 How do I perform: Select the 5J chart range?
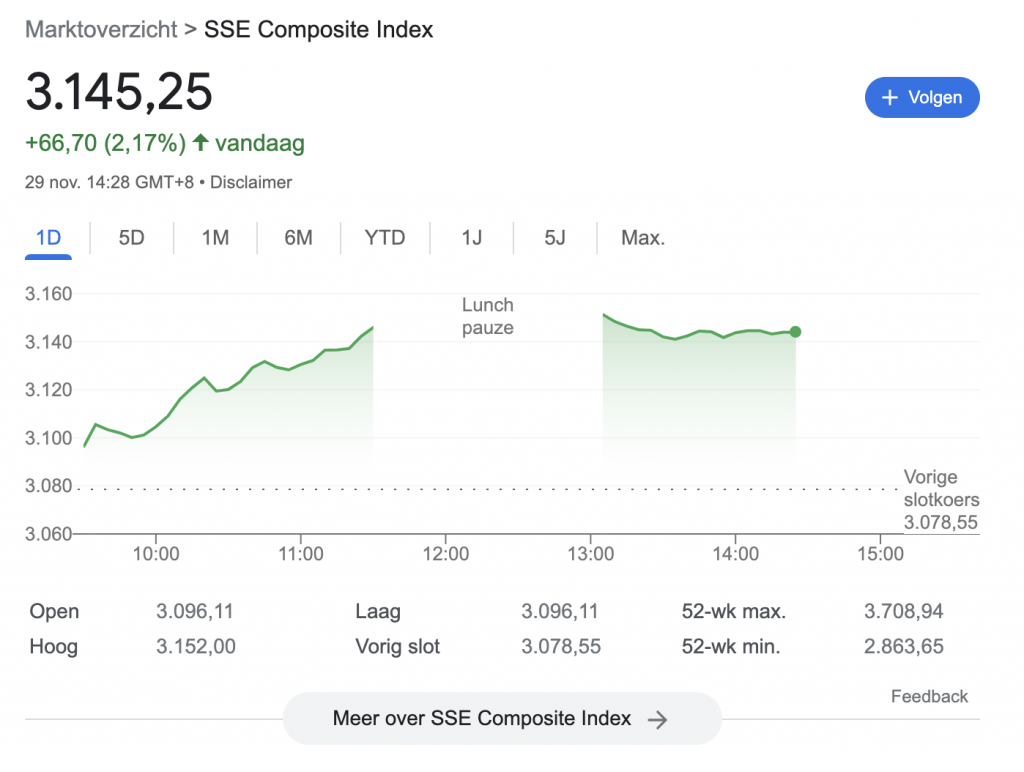[555, 238]
